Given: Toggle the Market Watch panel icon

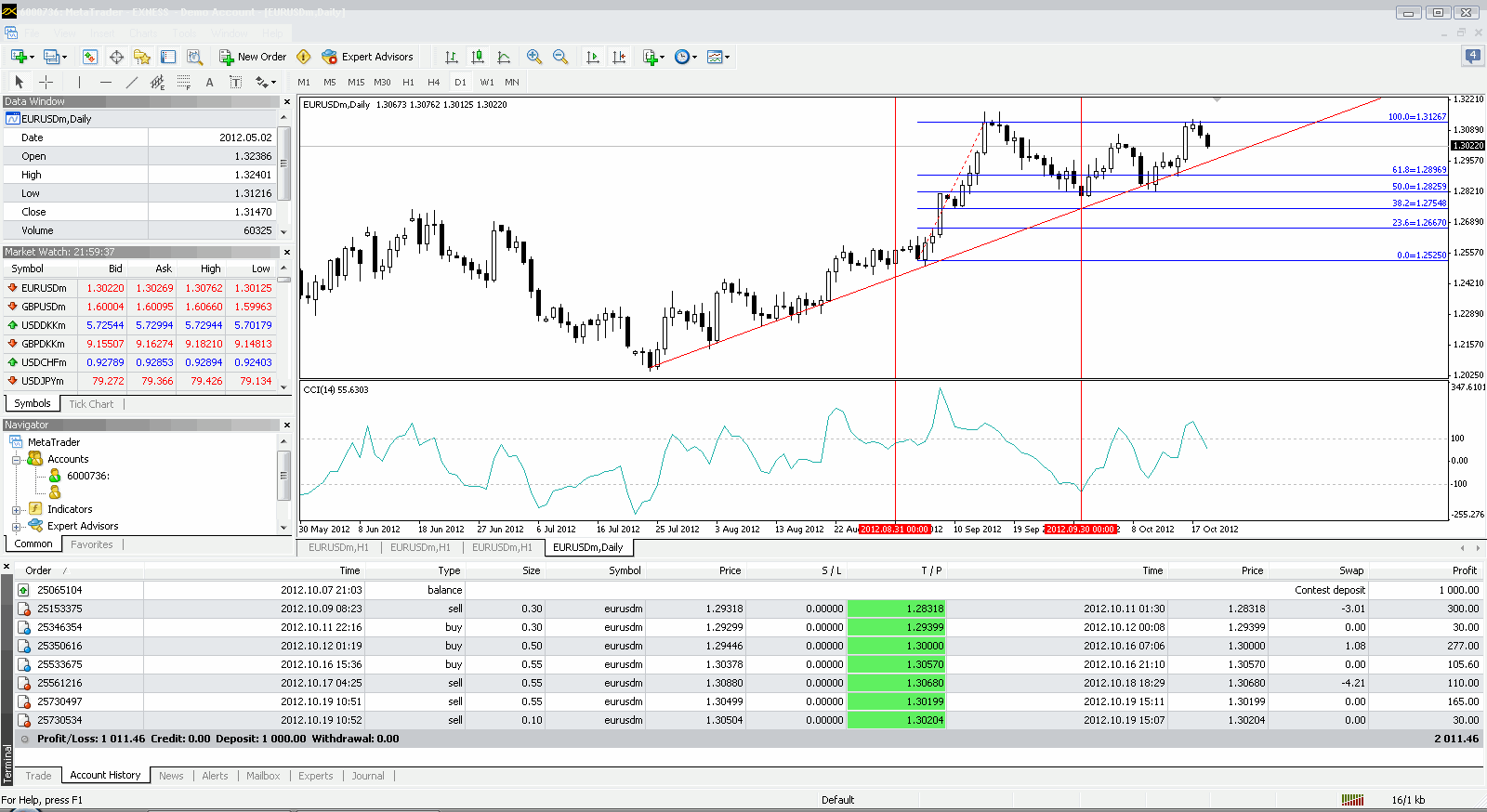Looking at the screenshot, I should [90, 57].
